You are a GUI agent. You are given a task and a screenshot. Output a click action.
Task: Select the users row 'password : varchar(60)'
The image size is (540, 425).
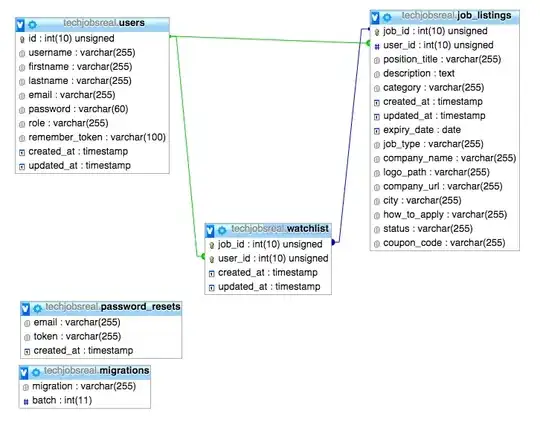(x=92, y=109)
